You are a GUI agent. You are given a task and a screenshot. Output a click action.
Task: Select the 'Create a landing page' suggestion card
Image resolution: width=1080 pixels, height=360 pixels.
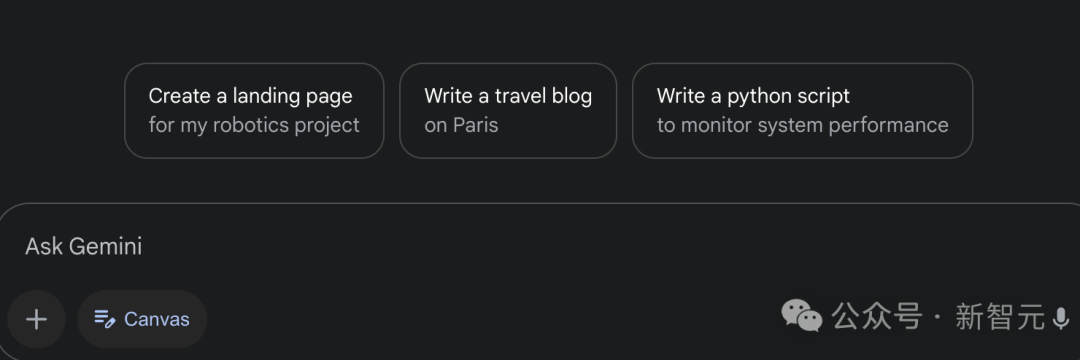254,111
